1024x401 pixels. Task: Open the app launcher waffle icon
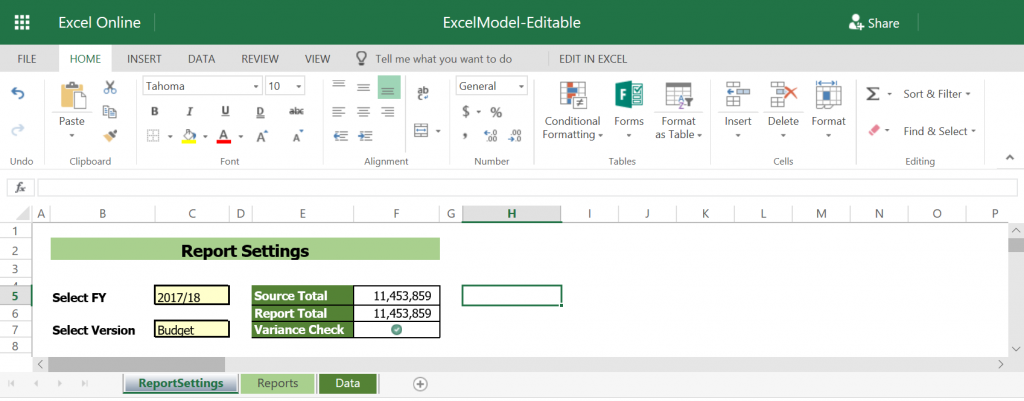22,22
